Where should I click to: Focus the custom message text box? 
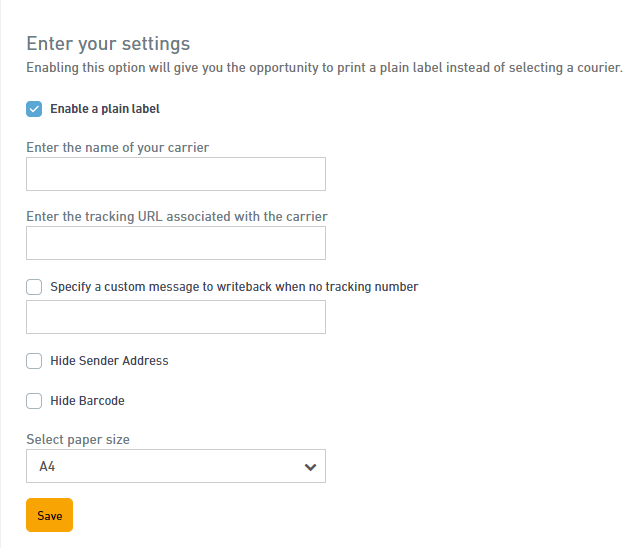pyautogui.click(x=176, y=317)
